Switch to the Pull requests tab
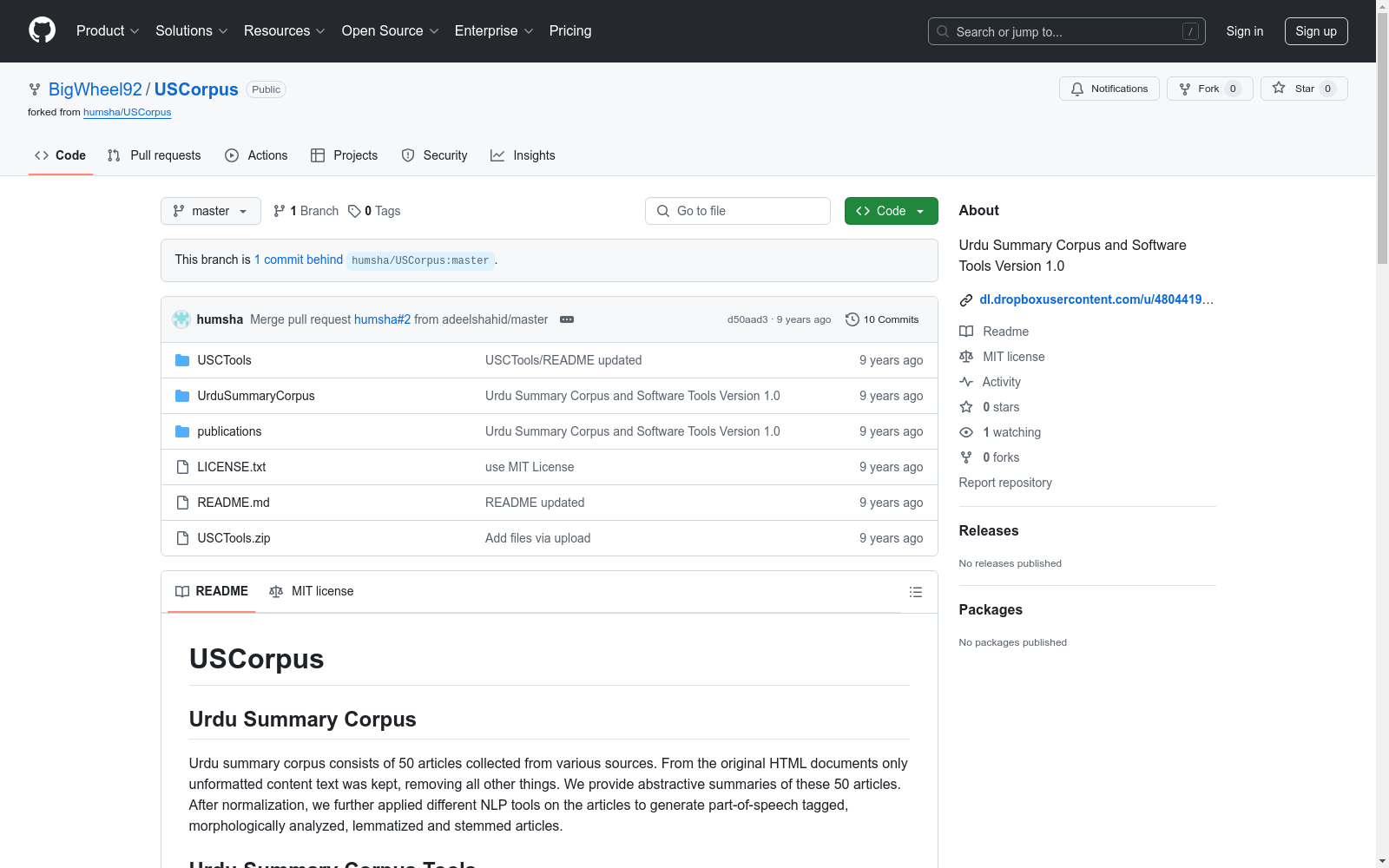Viewport: 1389px width, 868px height. (154, 155)
